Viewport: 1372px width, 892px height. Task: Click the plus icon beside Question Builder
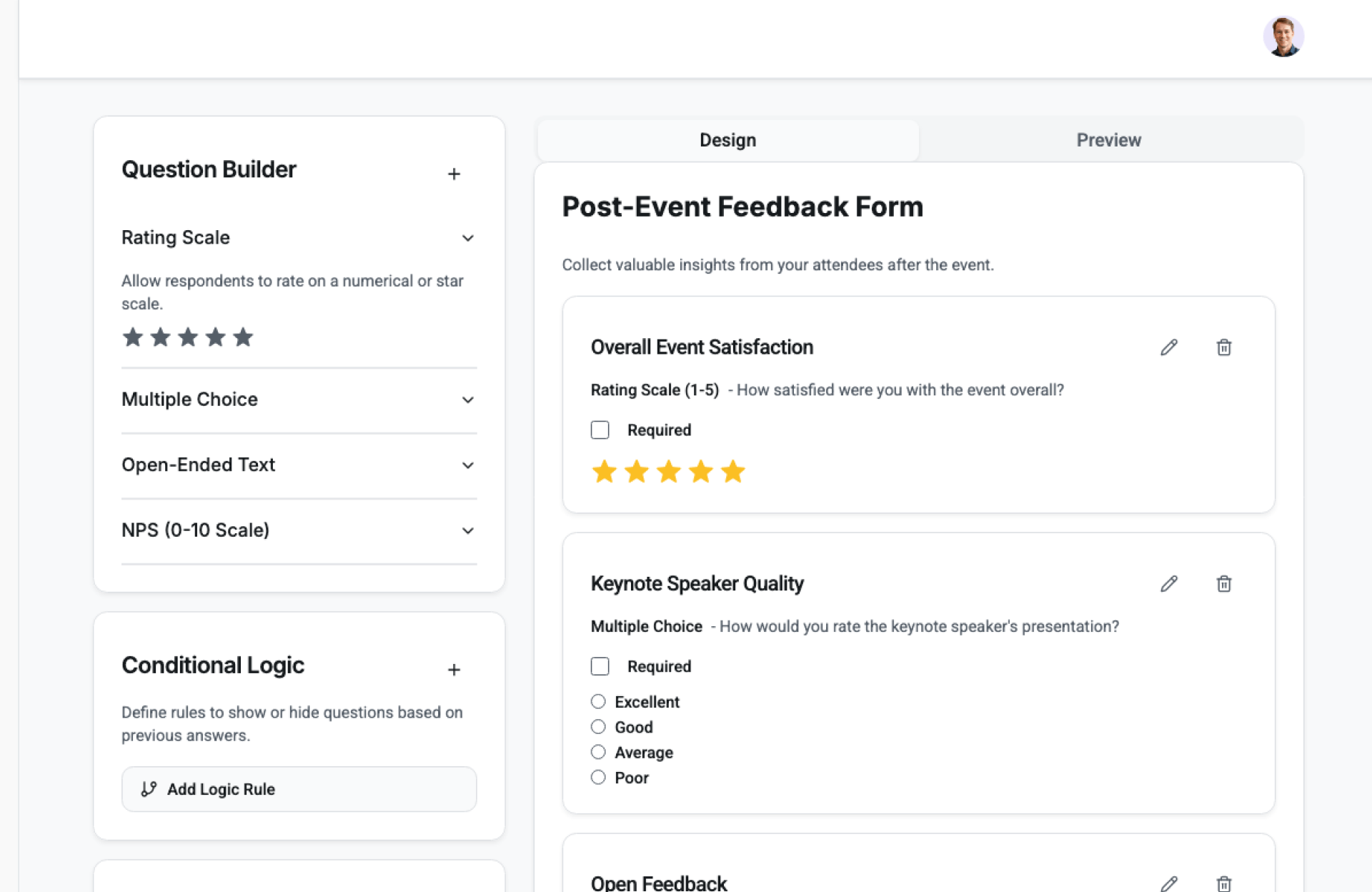coord(454,174)
